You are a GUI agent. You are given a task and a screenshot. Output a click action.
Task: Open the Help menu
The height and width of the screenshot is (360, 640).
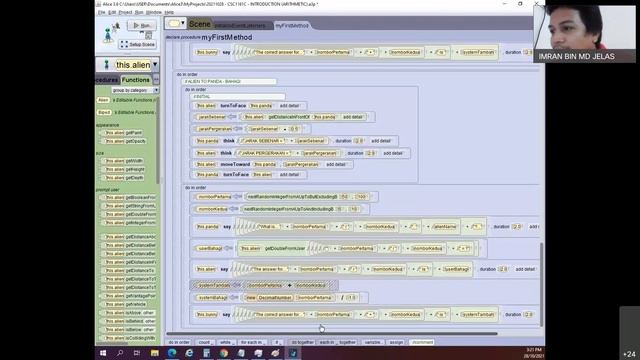click(x=169, y=13)
